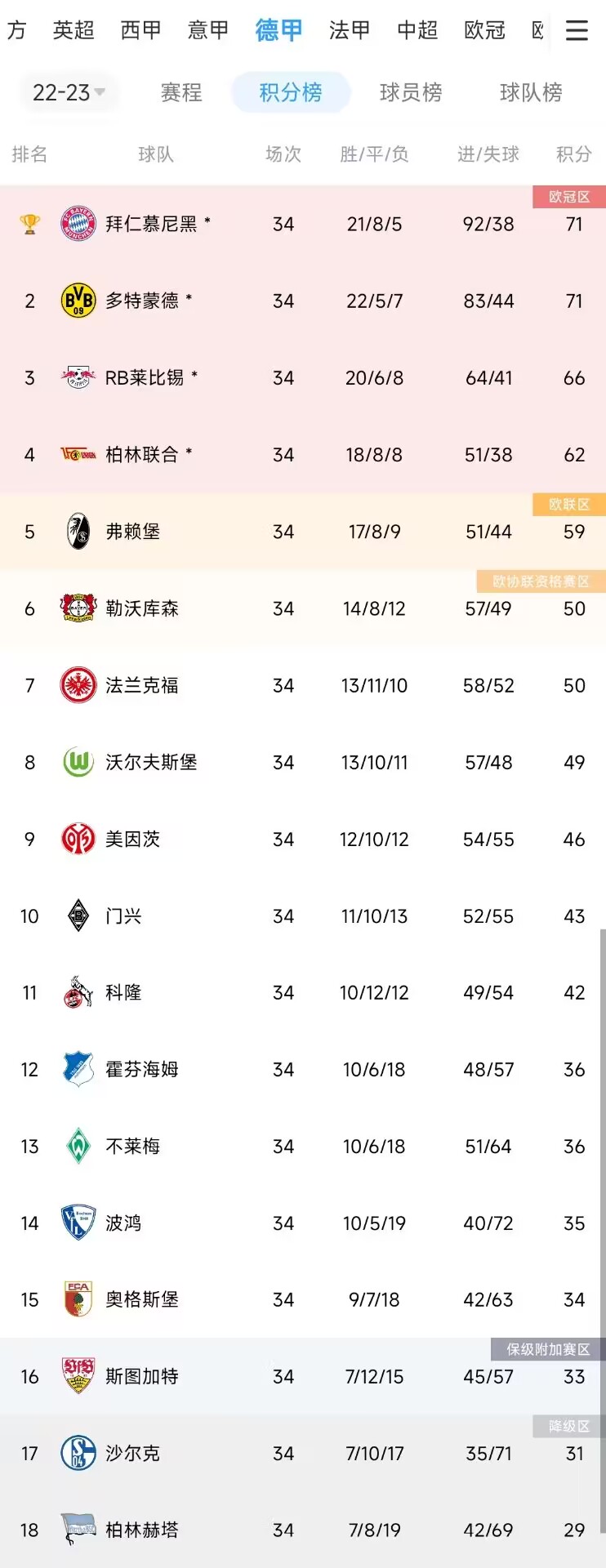Expand the 22-23 season dropdown

tap(69, 92)
